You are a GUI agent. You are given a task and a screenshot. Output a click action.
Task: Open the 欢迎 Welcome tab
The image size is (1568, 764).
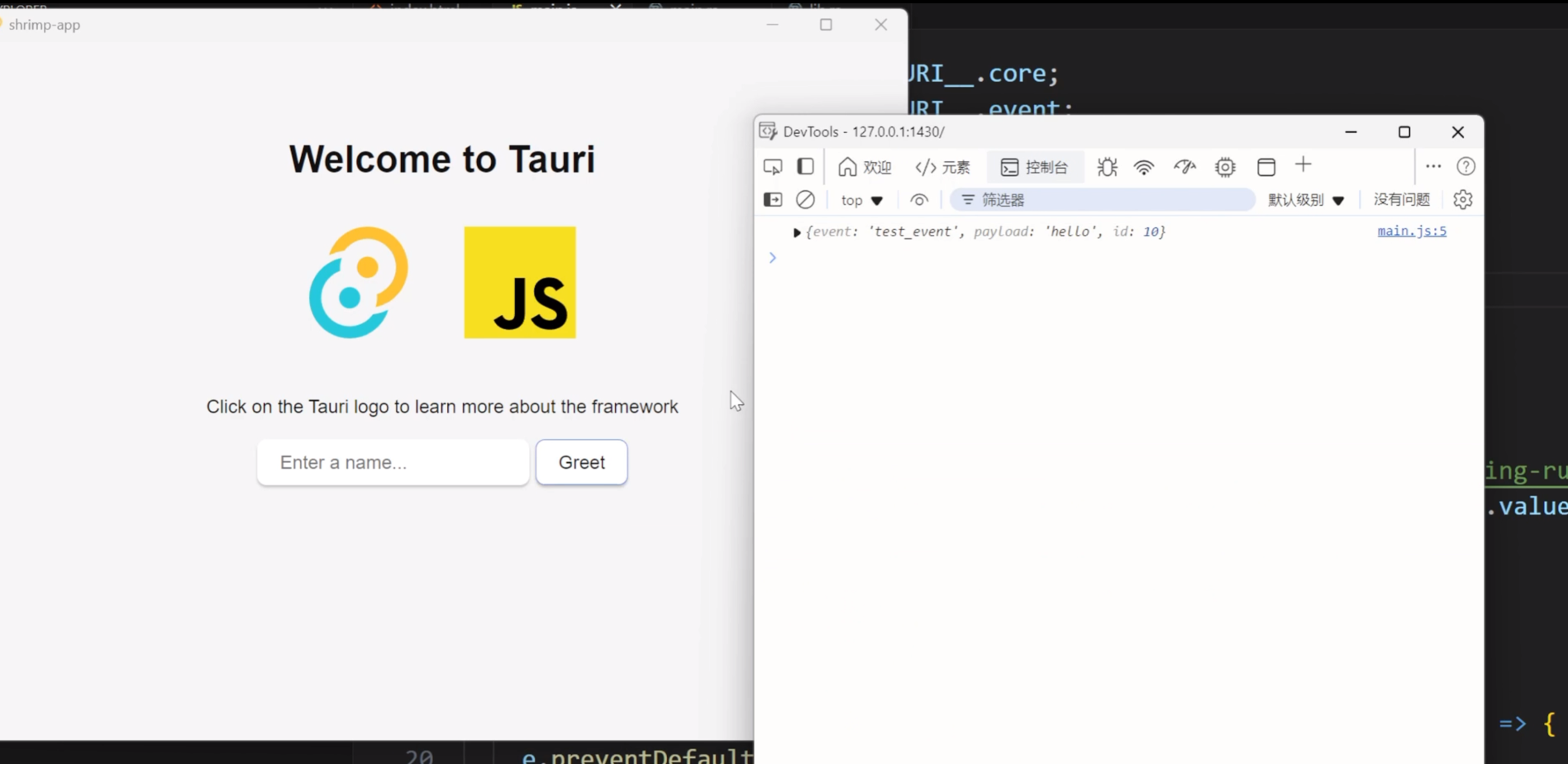pyautogui.click(x=865, y=167)
